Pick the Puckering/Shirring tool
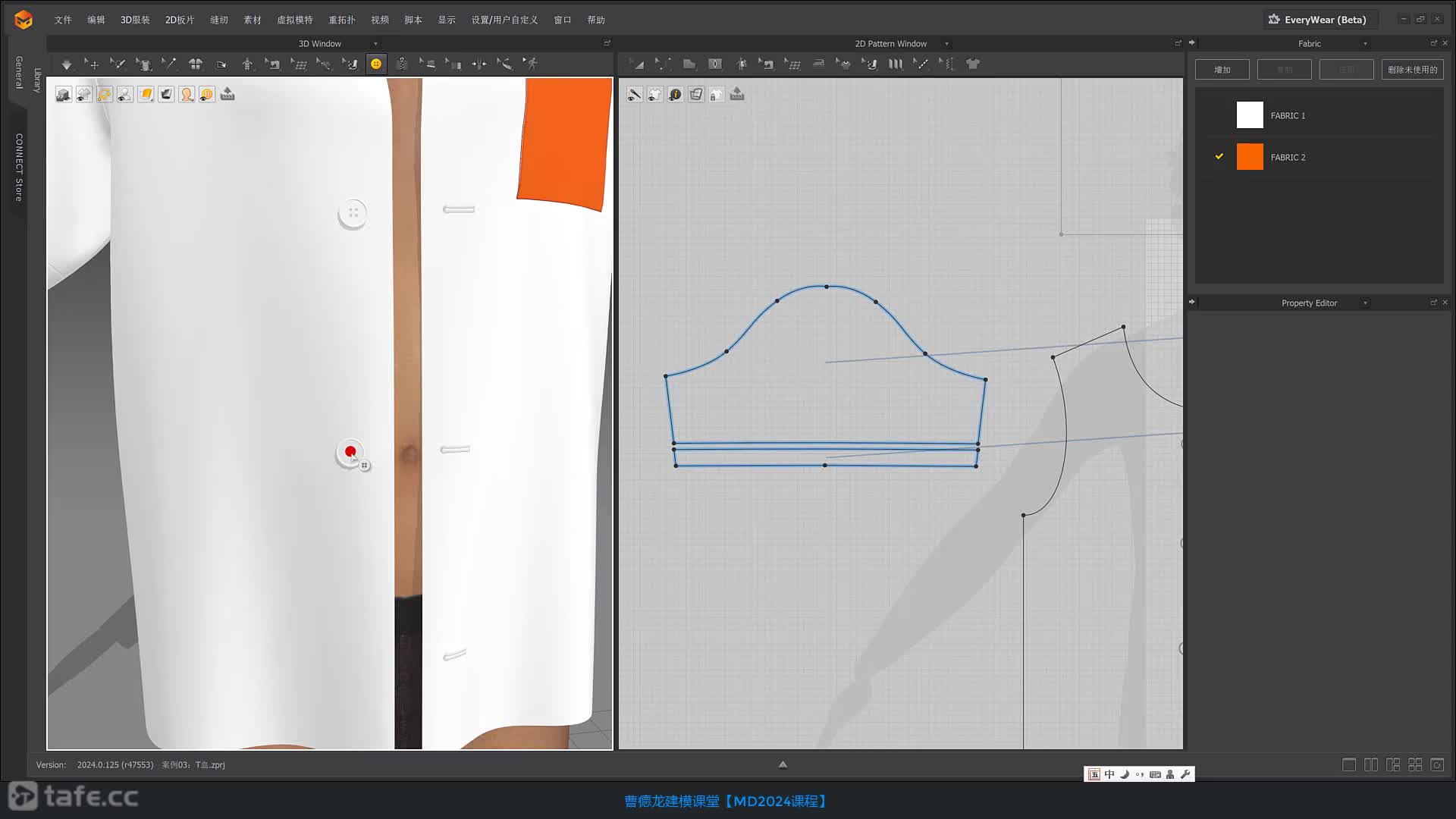Image resolution: width=1456 pixels, height=819 pixels. (x=947, y=64)
